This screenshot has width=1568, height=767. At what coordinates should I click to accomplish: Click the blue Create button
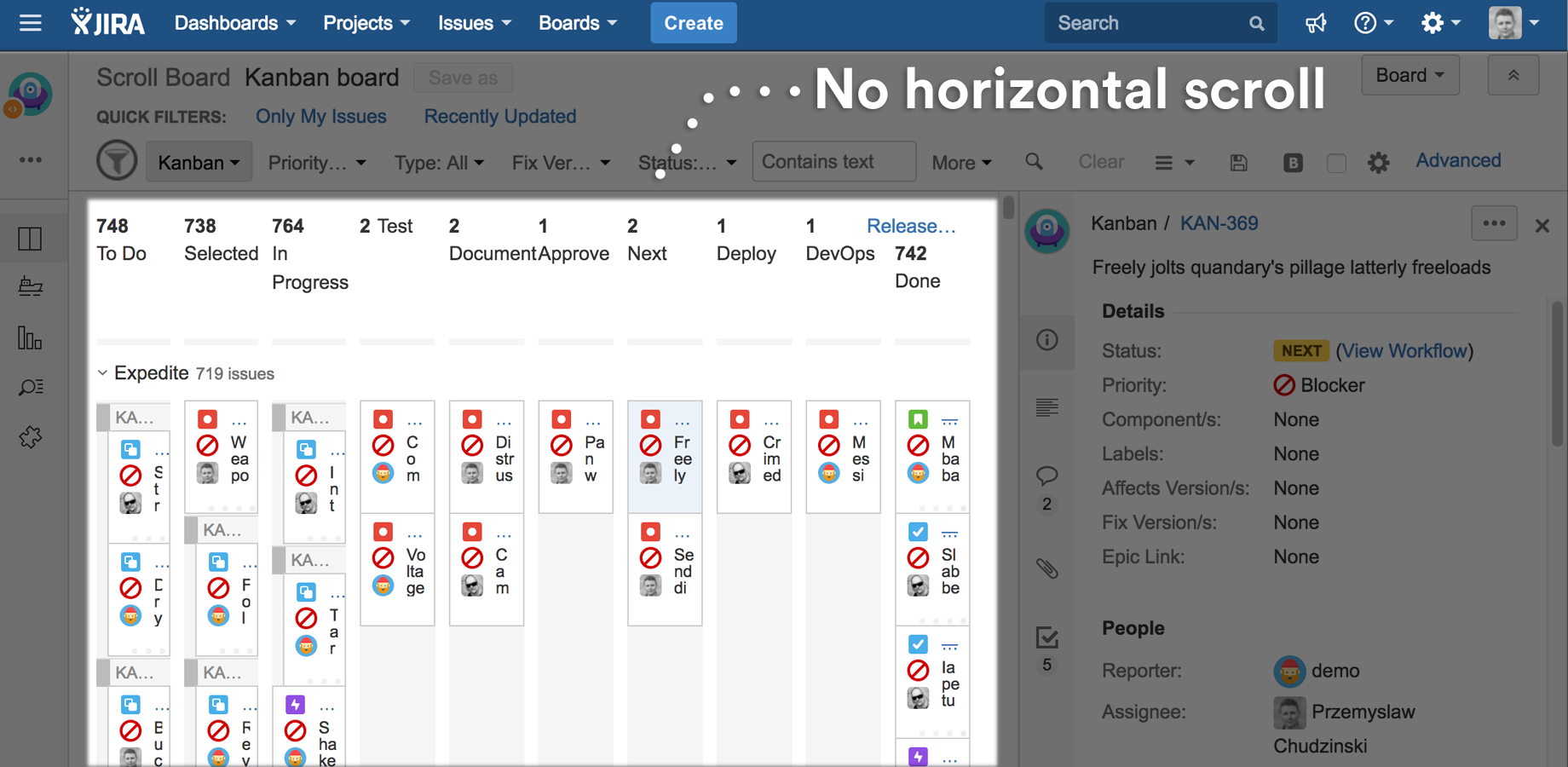693,23
